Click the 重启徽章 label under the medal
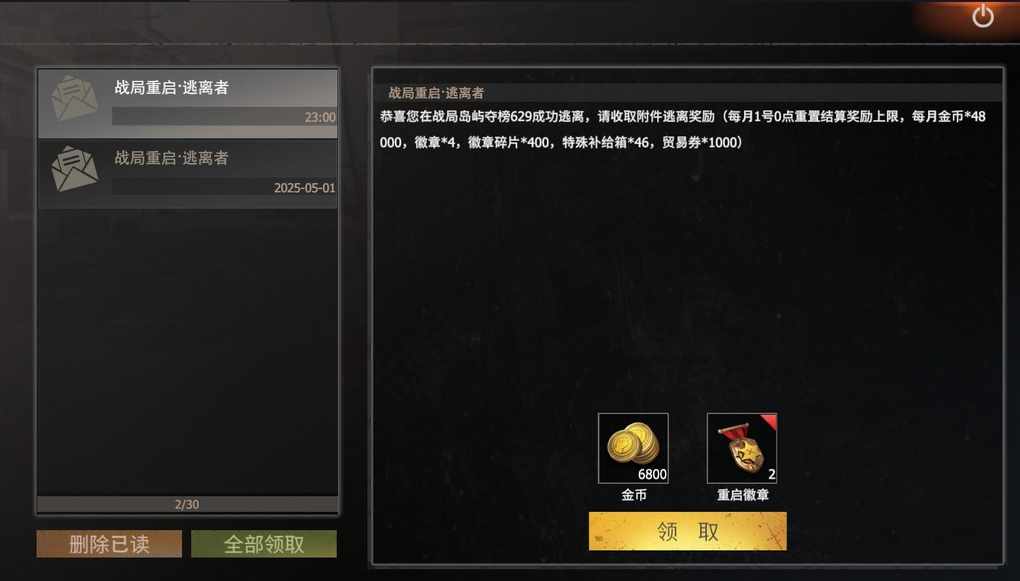This screenshot has height=581, width=1020. click(743, 495)
